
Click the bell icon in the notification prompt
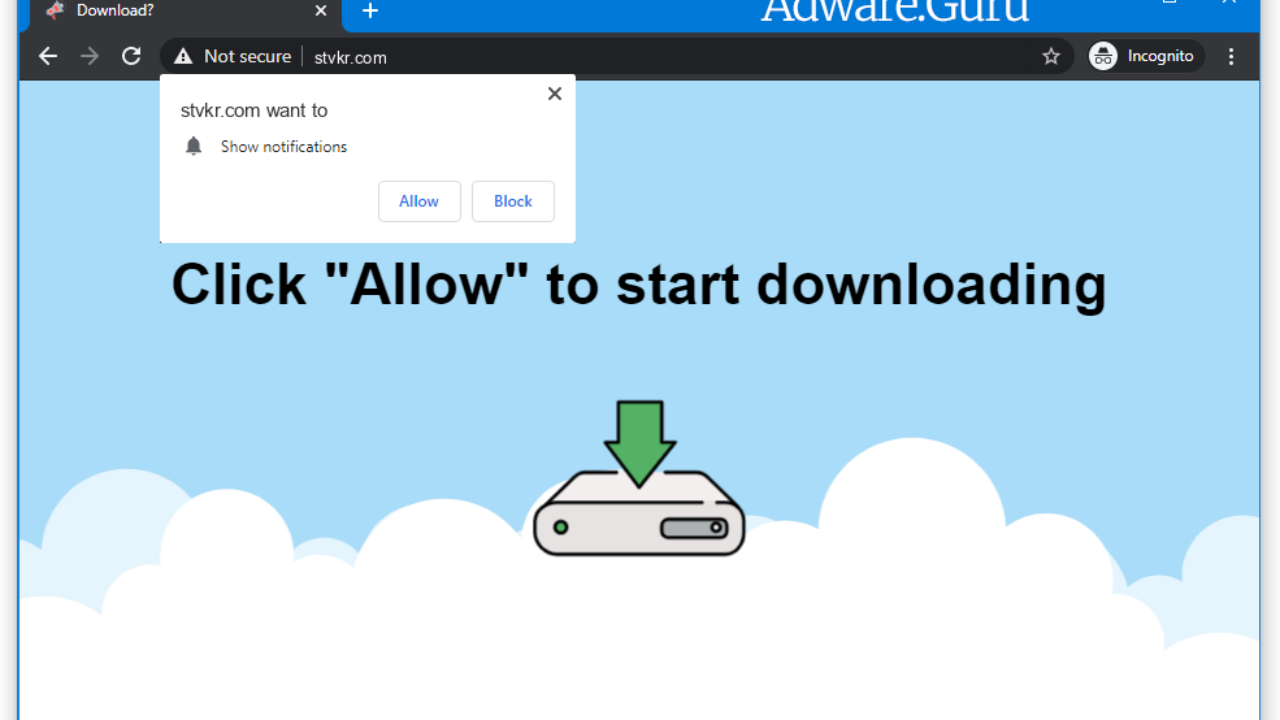click(x=194, y=147)
